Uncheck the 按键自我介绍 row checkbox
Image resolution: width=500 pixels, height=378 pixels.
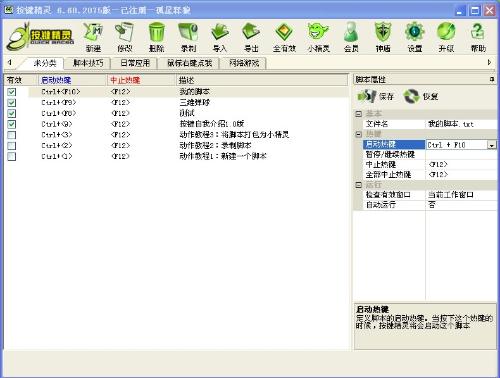[x=12, y=124]
